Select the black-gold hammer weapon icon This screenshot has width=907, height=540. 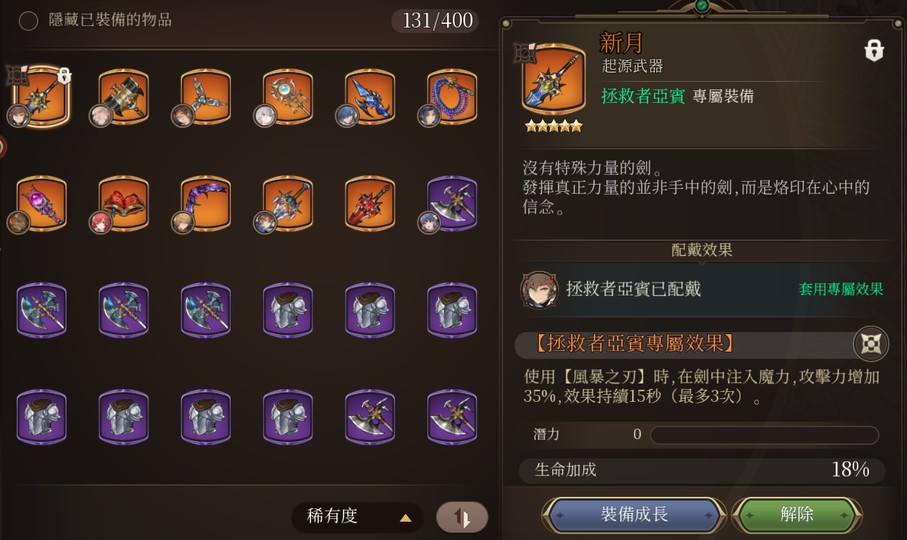coord(124,97)
